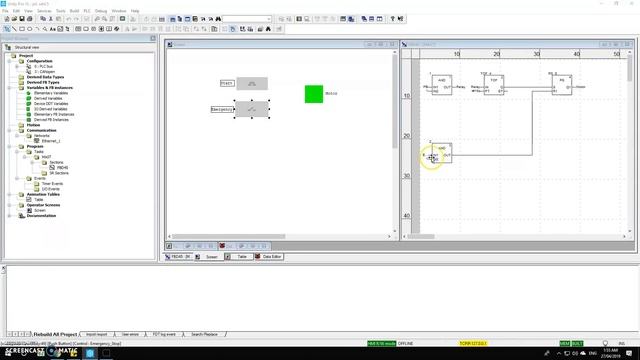Viewport: 640px width, 360px height.
Task: Select the Ellipse drawing tool
Action: pos(29,29)
